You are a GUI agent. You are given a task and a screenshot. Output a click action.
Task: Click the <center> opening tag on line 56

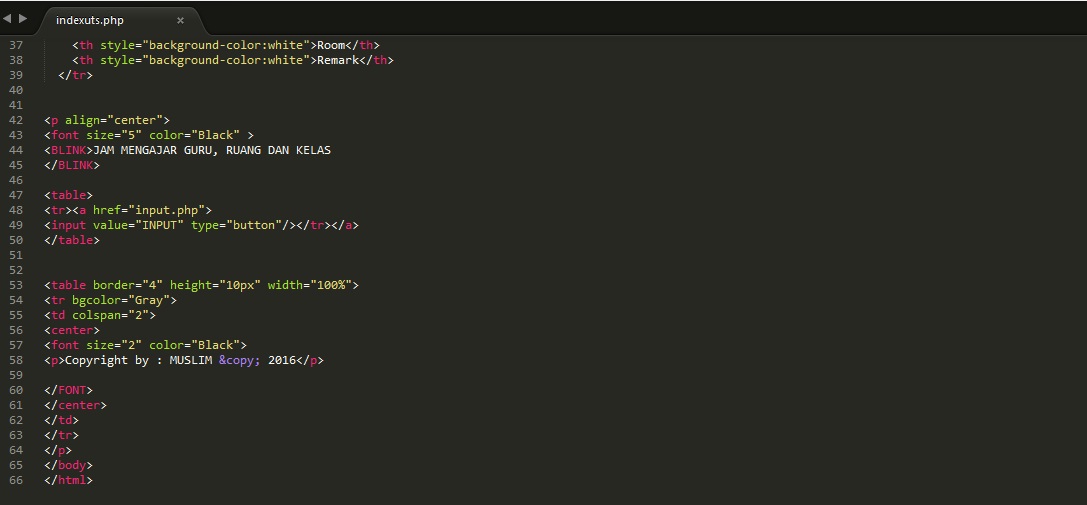pyautogui.click(x=71, y=330)
